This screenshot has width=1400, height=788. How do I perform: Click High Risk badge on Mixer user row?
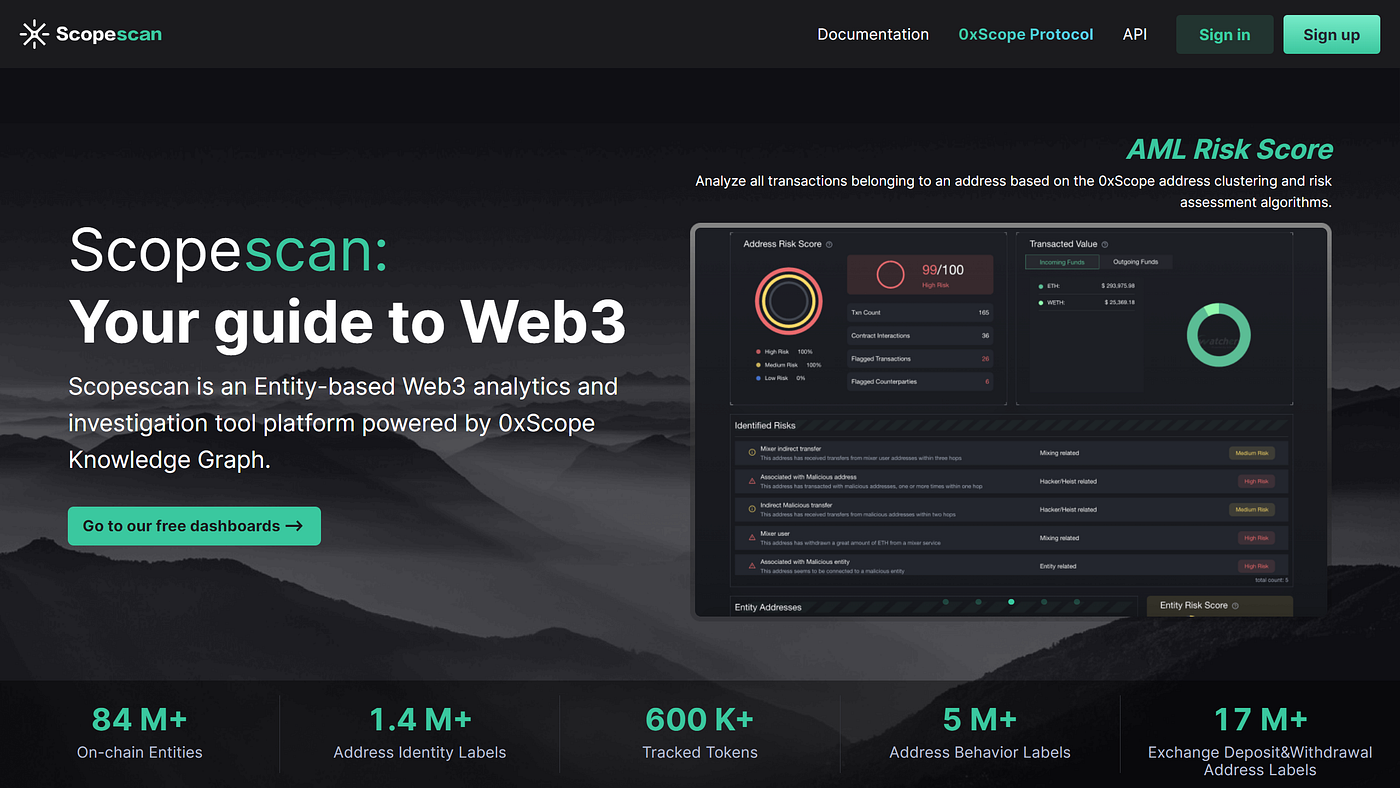[x=1256, y=538]
